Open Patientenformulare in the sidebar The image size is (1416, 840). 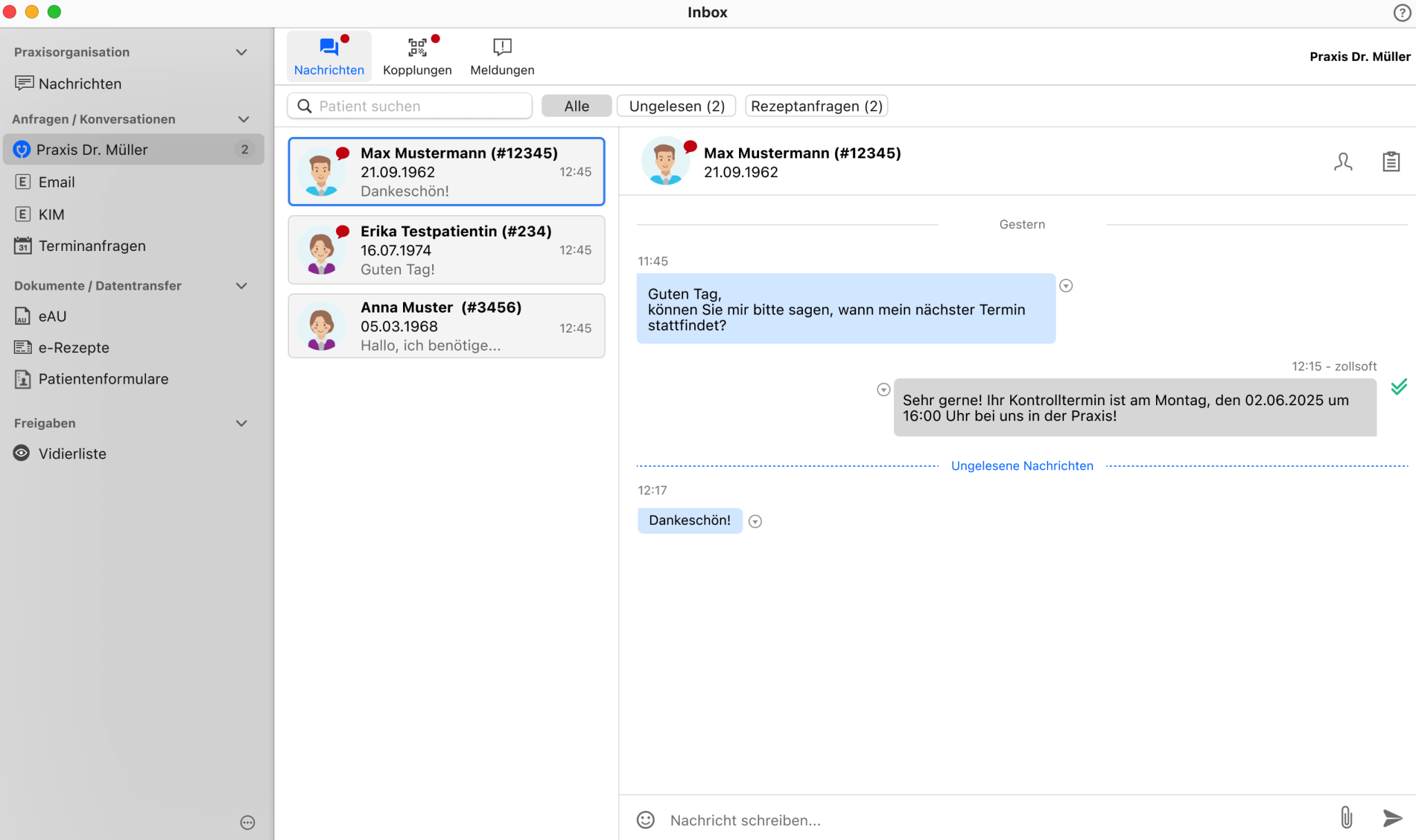pyautogui.click(x=133, y=379)
